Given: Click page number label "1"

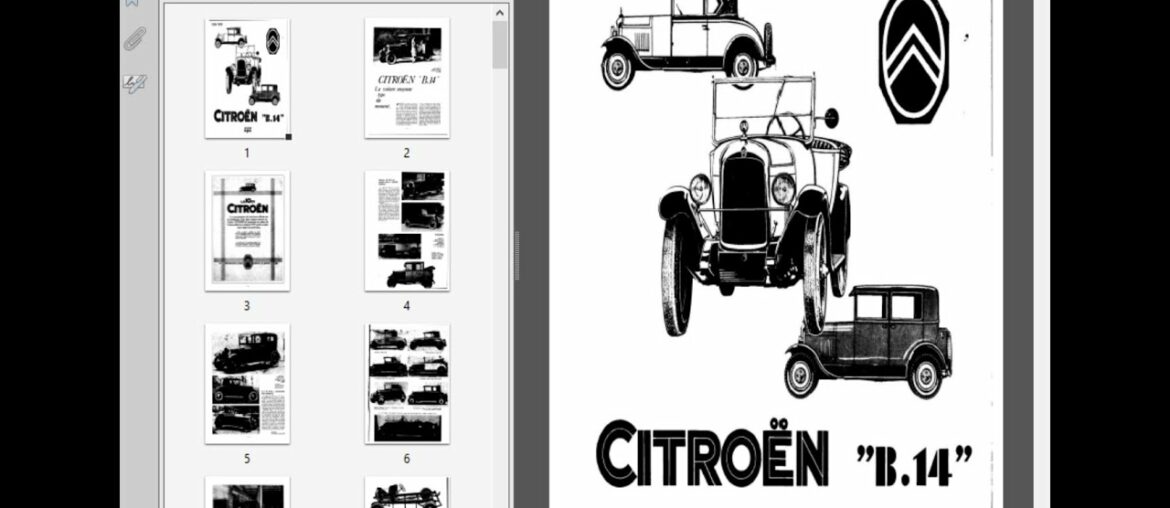Looking at the screenshot, I should pos(247,153).
